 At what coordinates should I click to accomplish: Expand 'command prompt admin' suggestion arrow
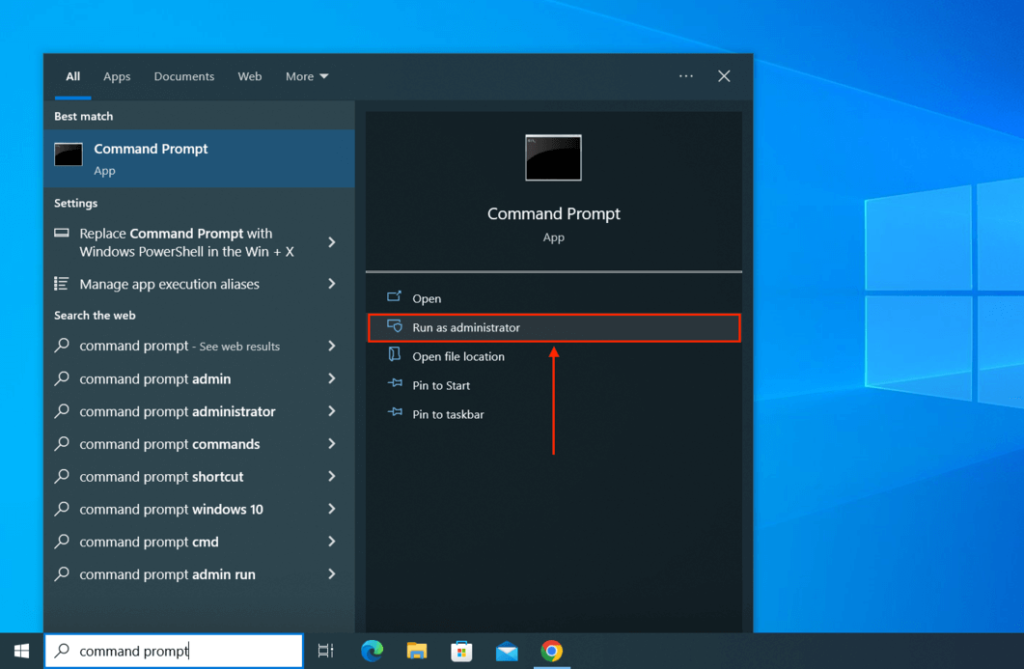[x=332, y=379]
